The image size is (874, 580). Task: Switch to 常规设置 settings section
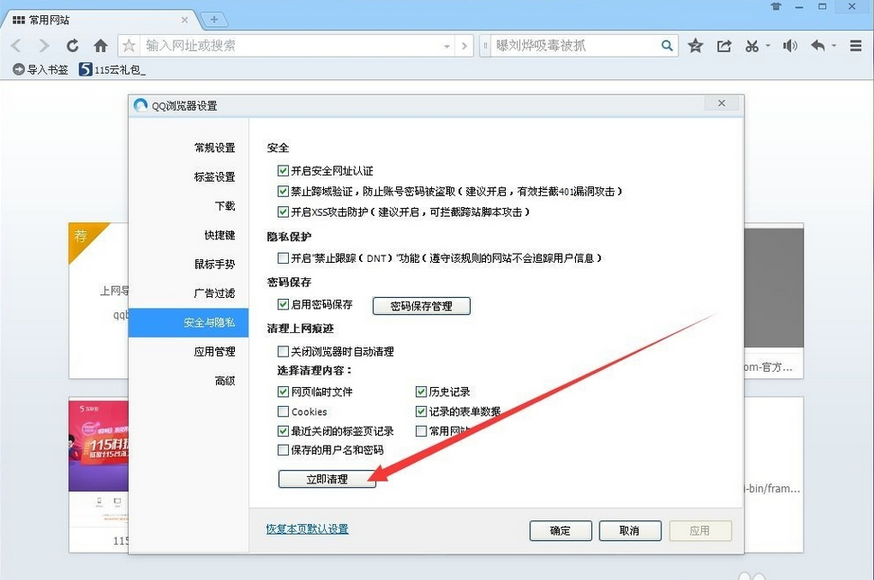point(214,148)
